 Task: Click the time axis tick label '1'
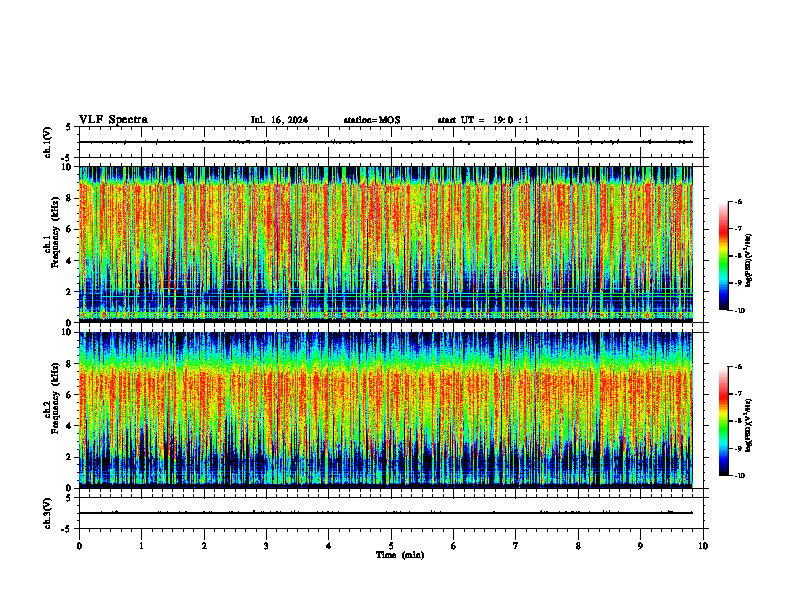[x=141, y=546]
